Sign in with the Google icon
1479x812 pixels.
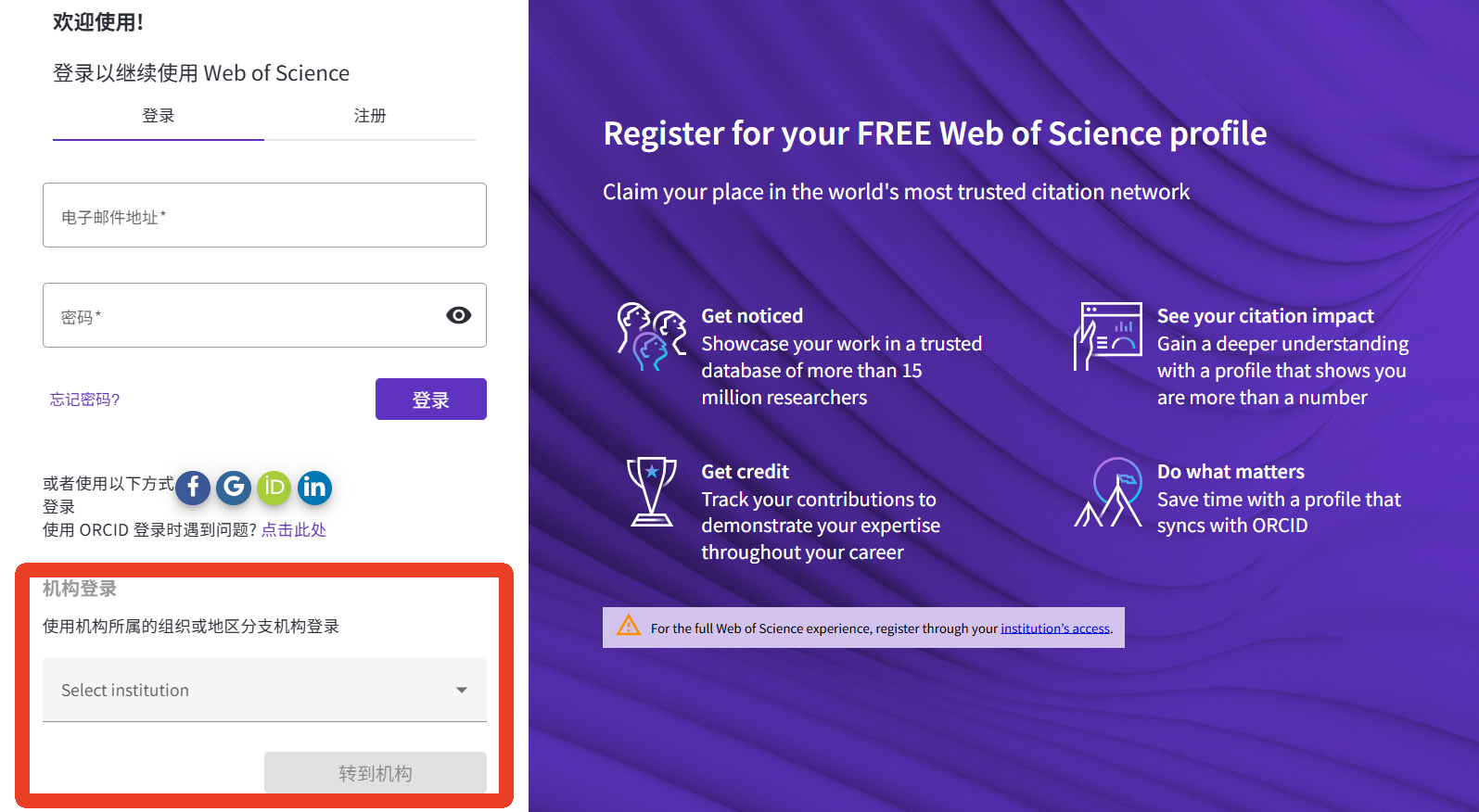[234, 487]
